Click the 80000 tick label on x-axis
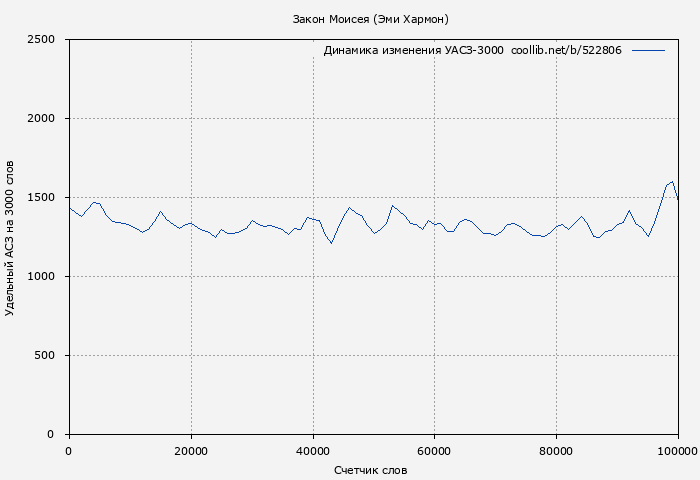 (556, 451)
